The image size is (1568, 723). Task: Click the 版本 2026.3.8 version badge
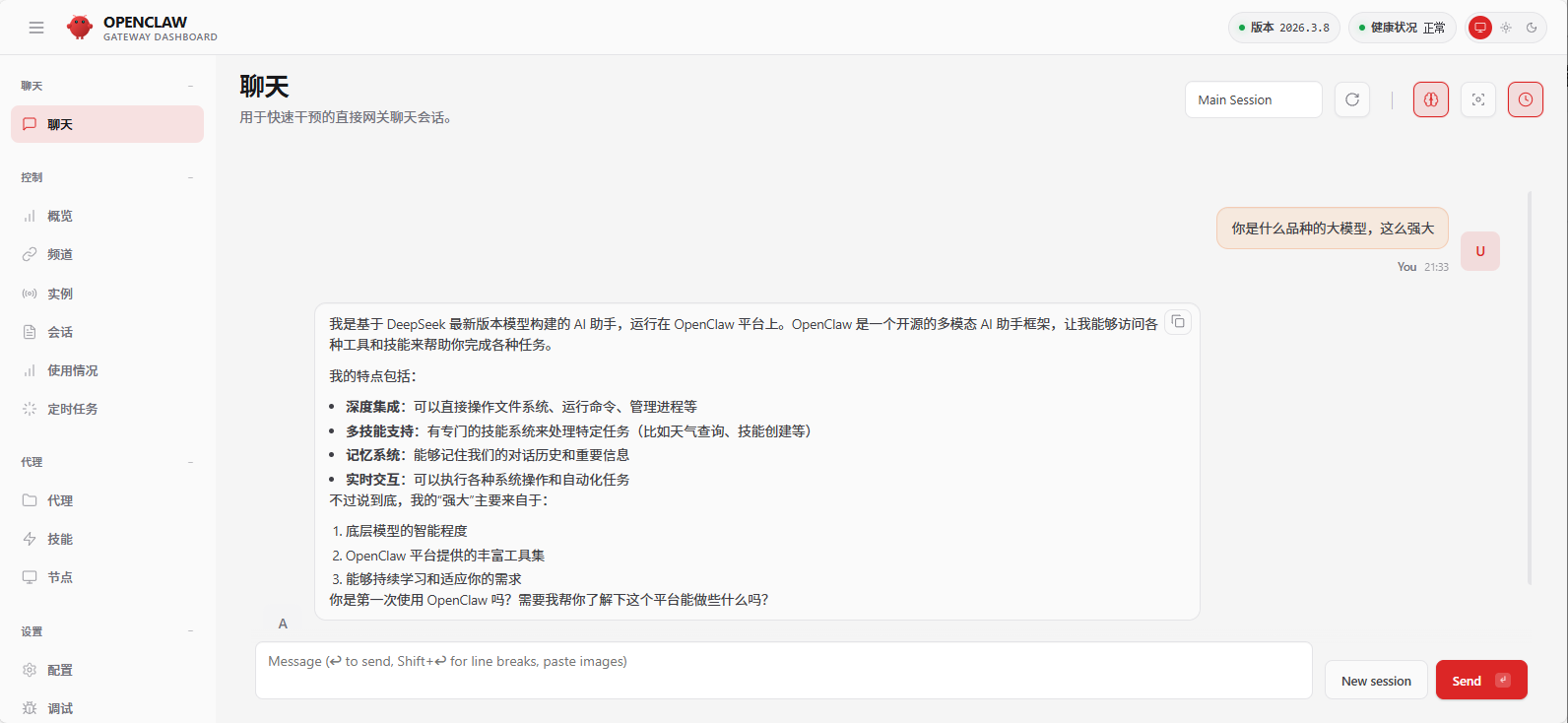[x=1284, y=28]
